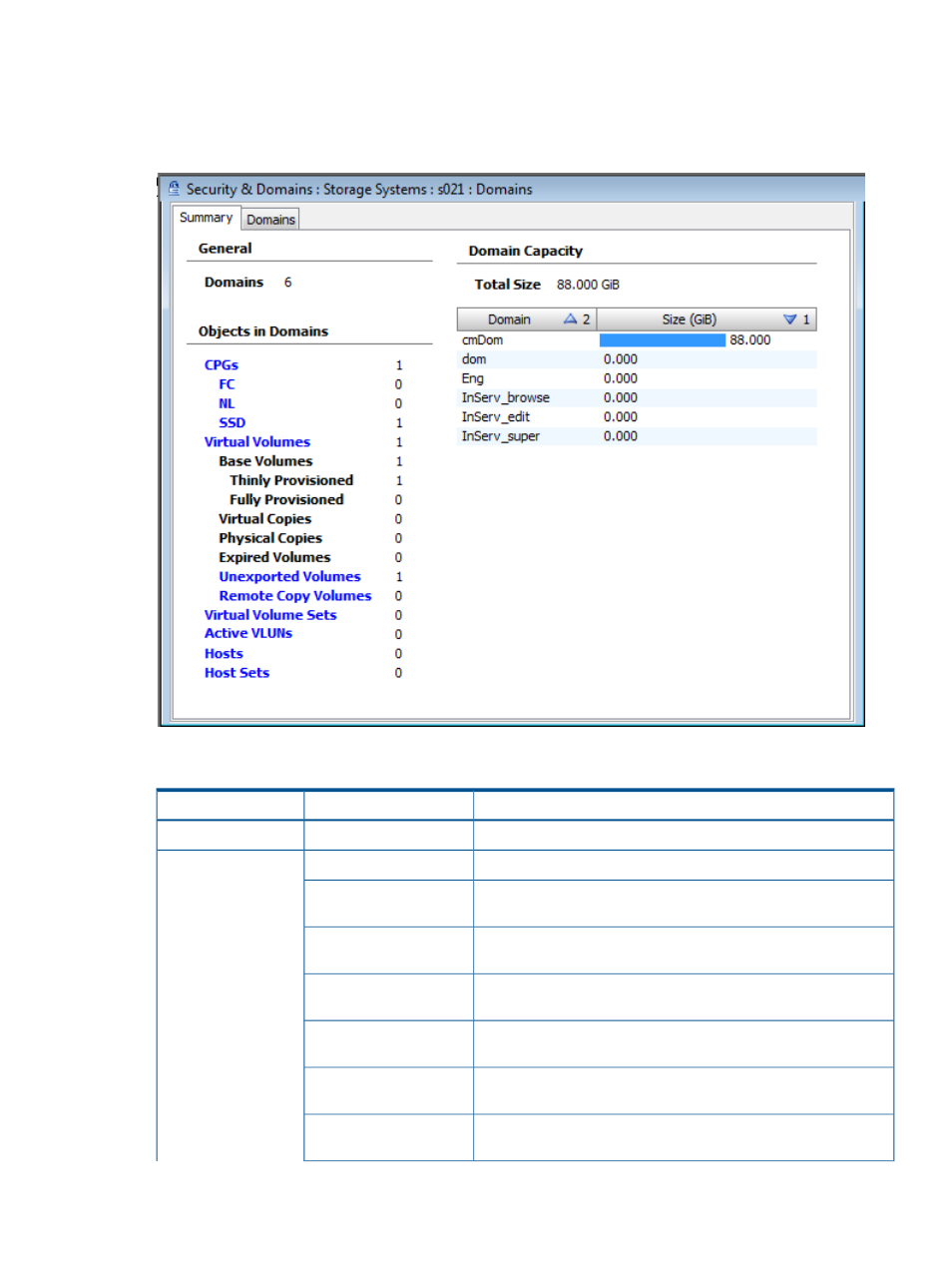This screenshot has height=1268, width=952.
Task: Click the Objects in Domains heading
Action: click(x=263, y=331)
